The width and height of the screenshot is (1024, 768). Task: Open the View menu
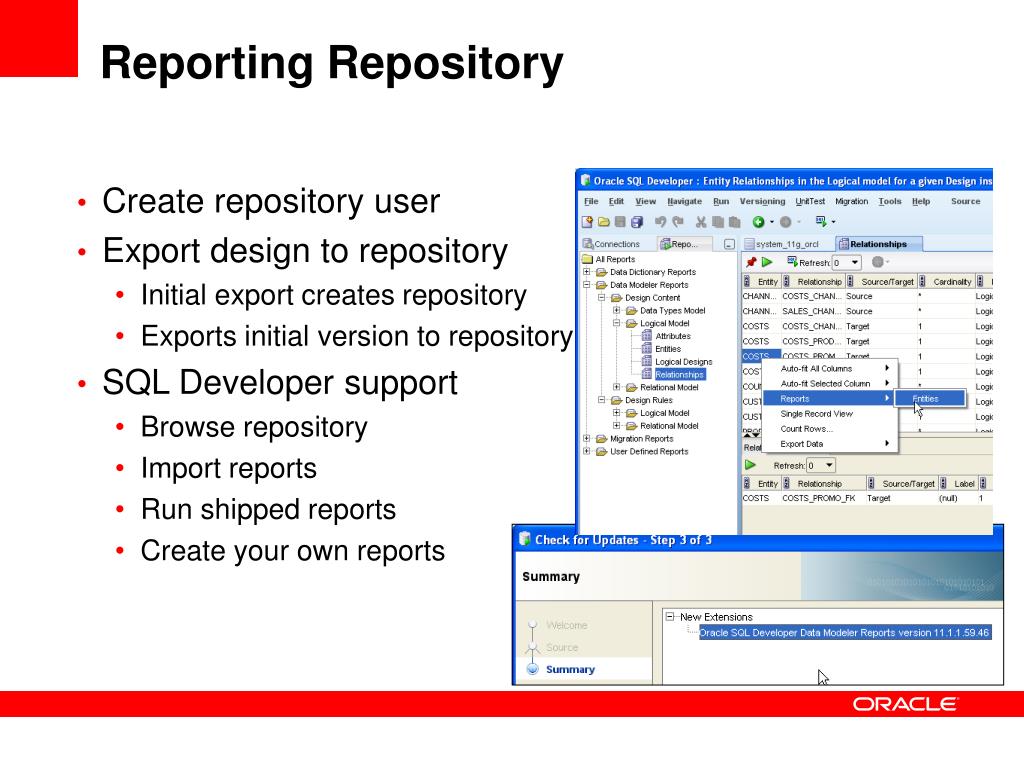645,201
